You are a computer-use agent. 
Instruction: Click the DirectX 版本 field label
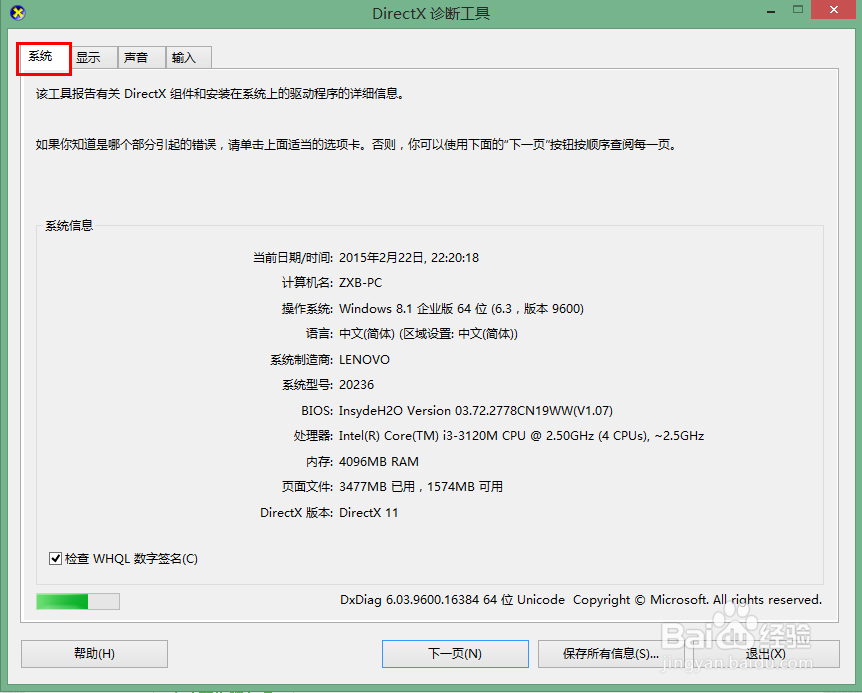296,513
